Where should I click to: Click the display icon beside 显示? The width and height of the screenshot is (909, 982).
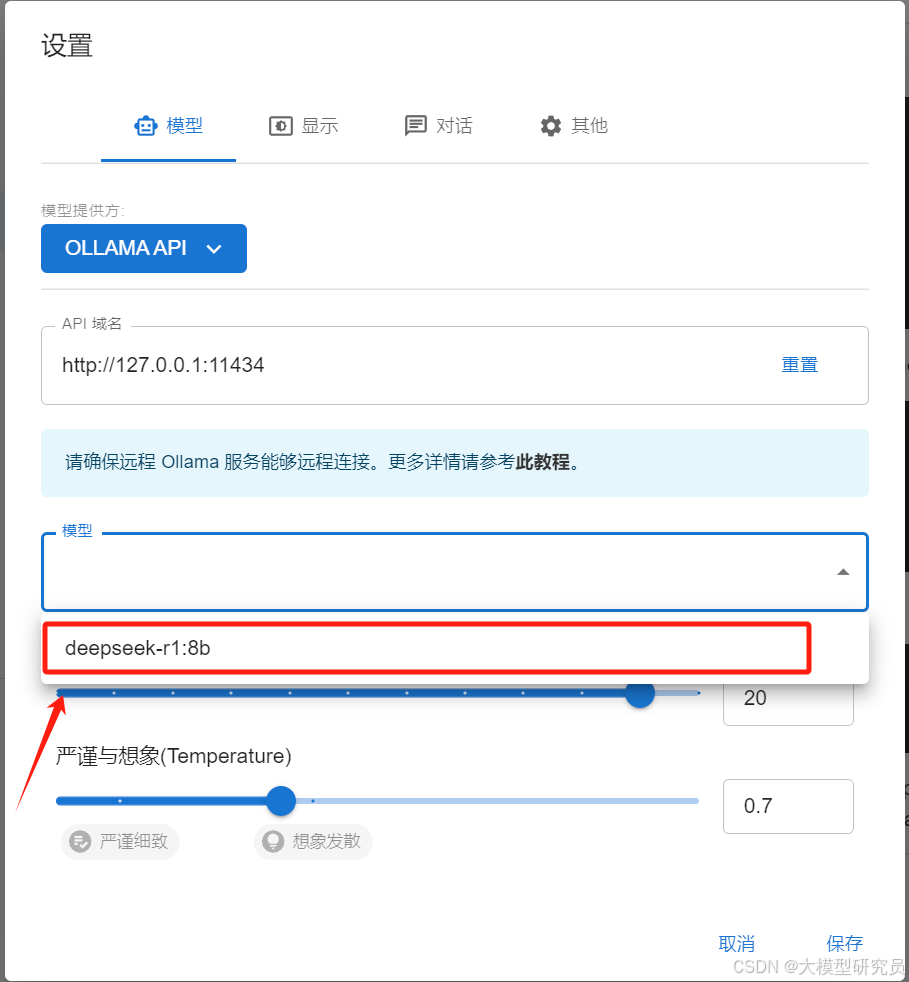click(281, 126)
